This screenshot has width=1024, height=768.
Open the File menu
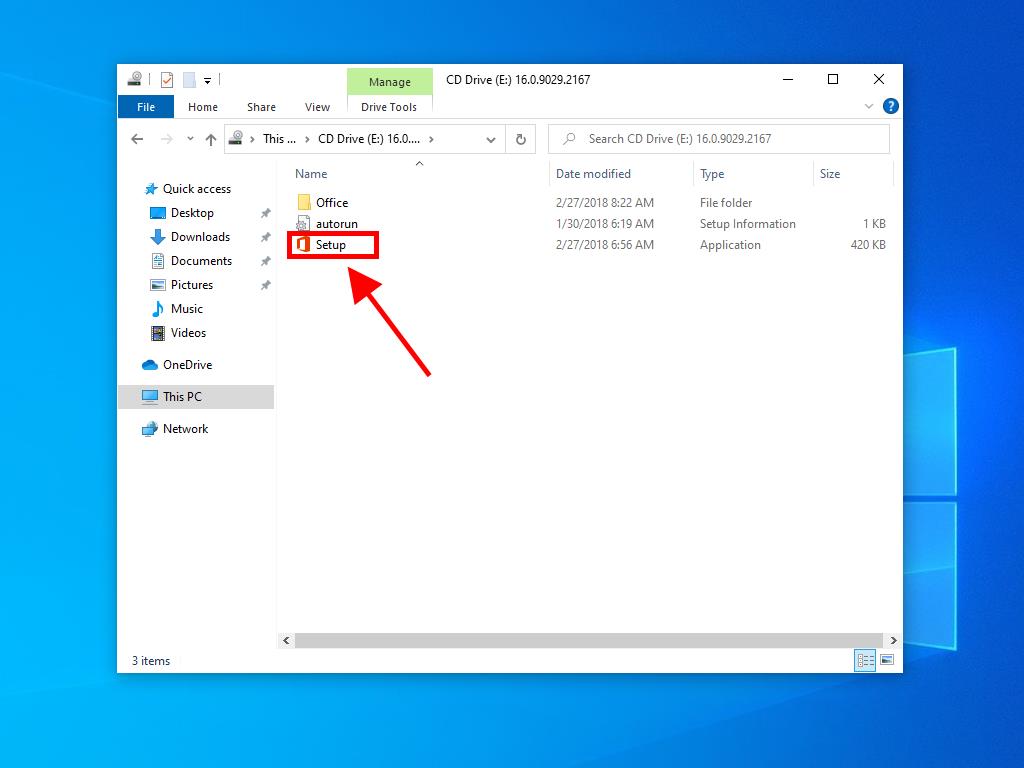click(146, 107)
